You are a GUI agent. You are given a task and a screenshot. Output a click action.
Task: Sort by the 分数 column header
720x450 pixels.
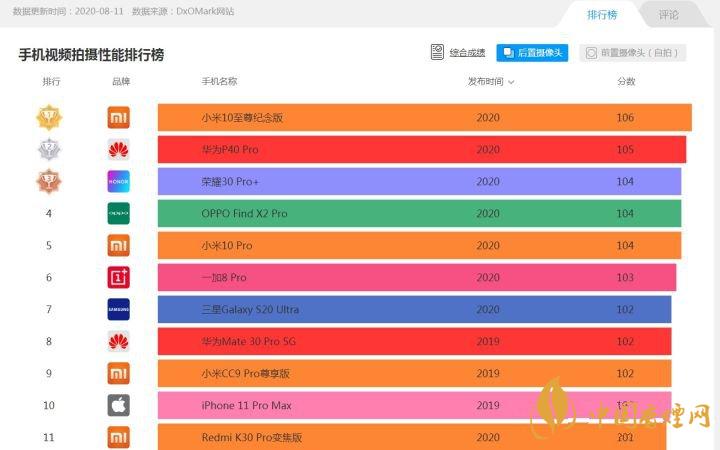(x=626, y=81)
